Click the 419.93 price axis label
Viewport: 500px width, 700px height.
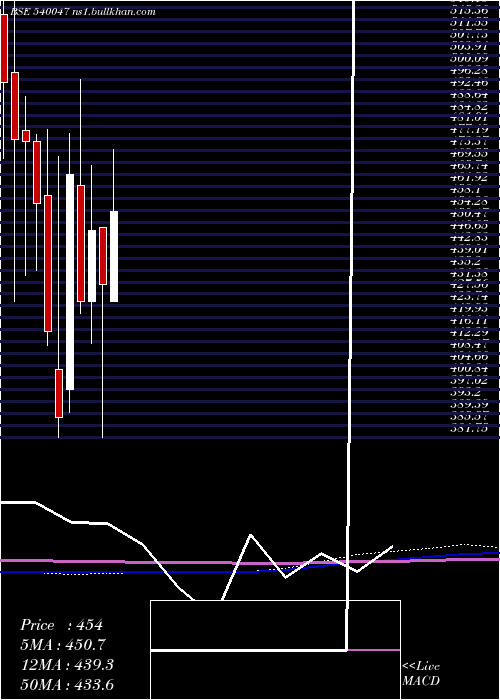click(468, 309)
